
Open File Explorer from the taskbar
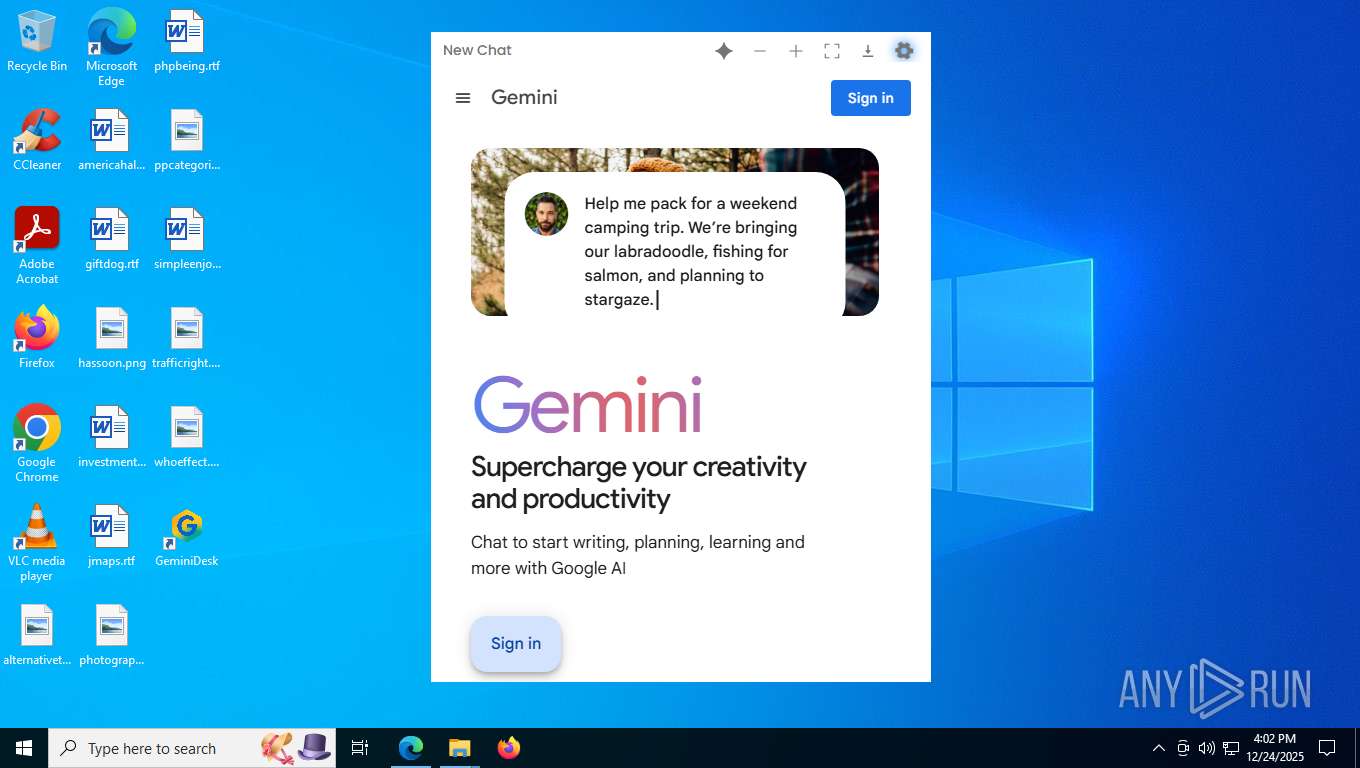[459, 748]
